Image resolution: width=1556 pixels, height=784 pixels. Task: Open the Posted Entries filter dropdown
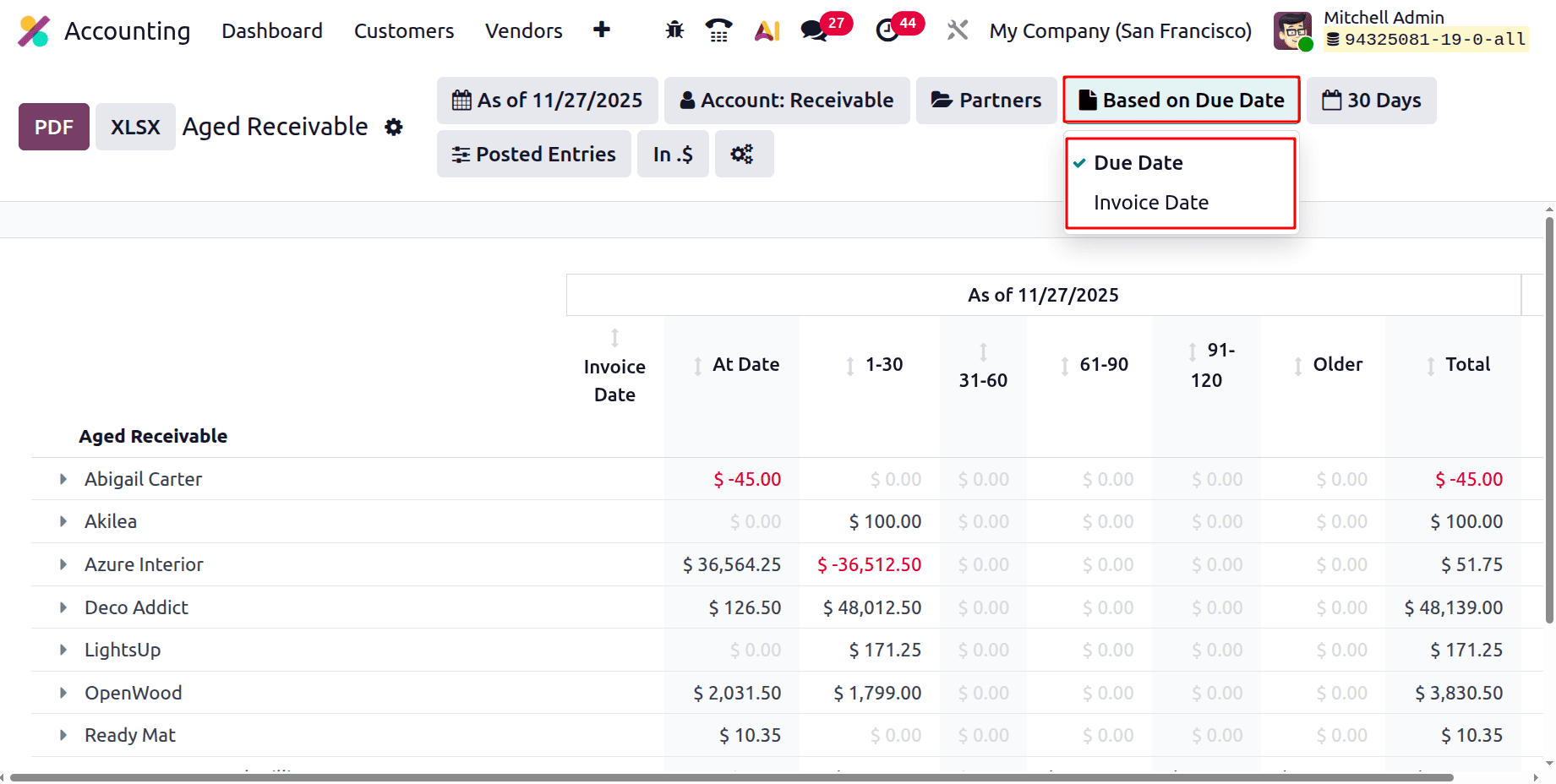click(x=533, y=154)
